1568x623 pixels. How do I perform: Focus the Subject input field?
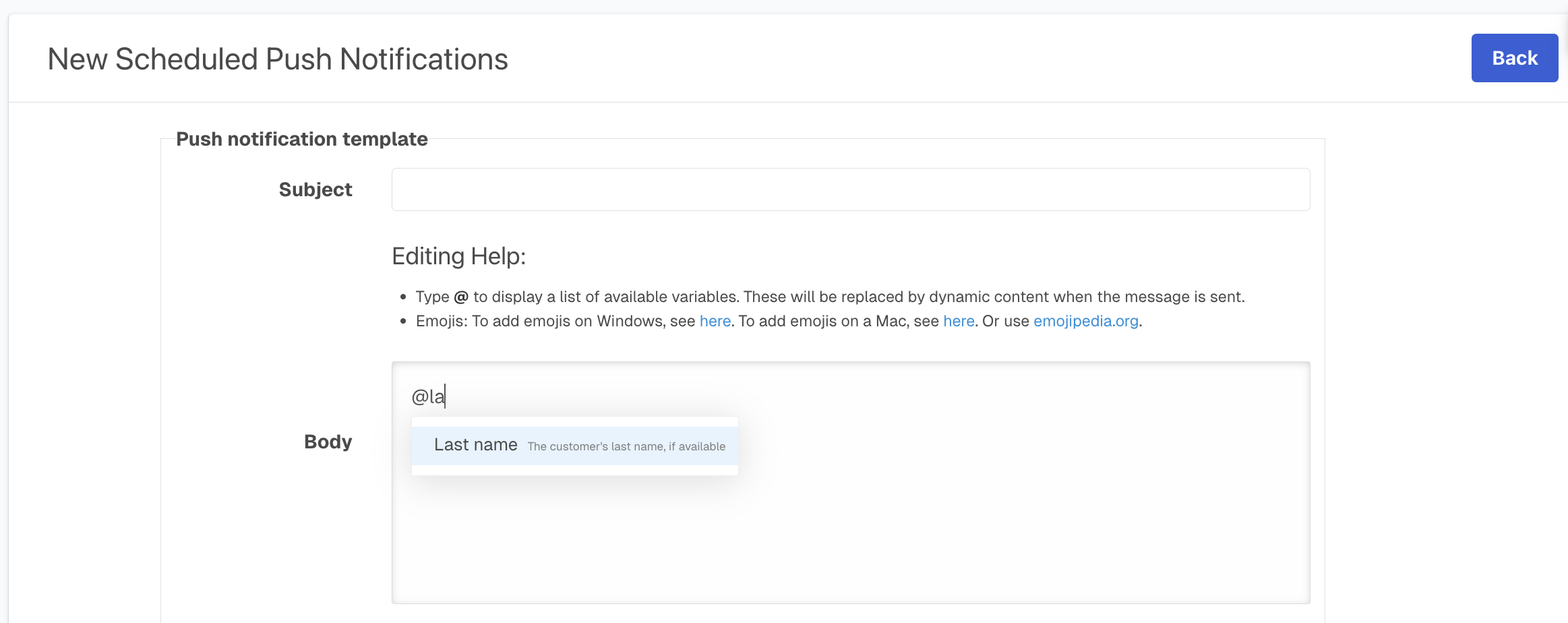click(x=850, y=189)
